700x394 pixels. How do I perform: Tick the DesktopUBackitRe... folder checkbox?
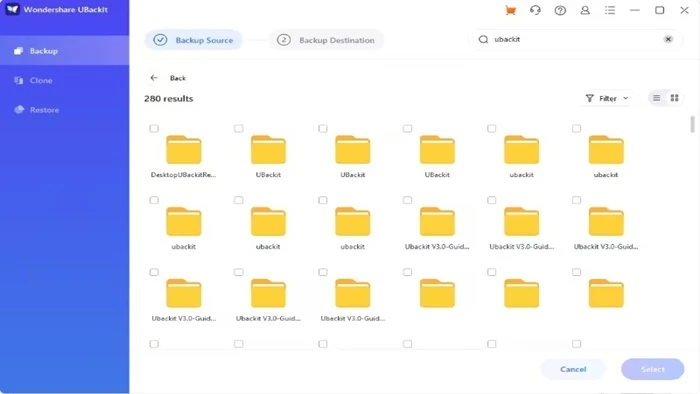(x=154, y=129)
